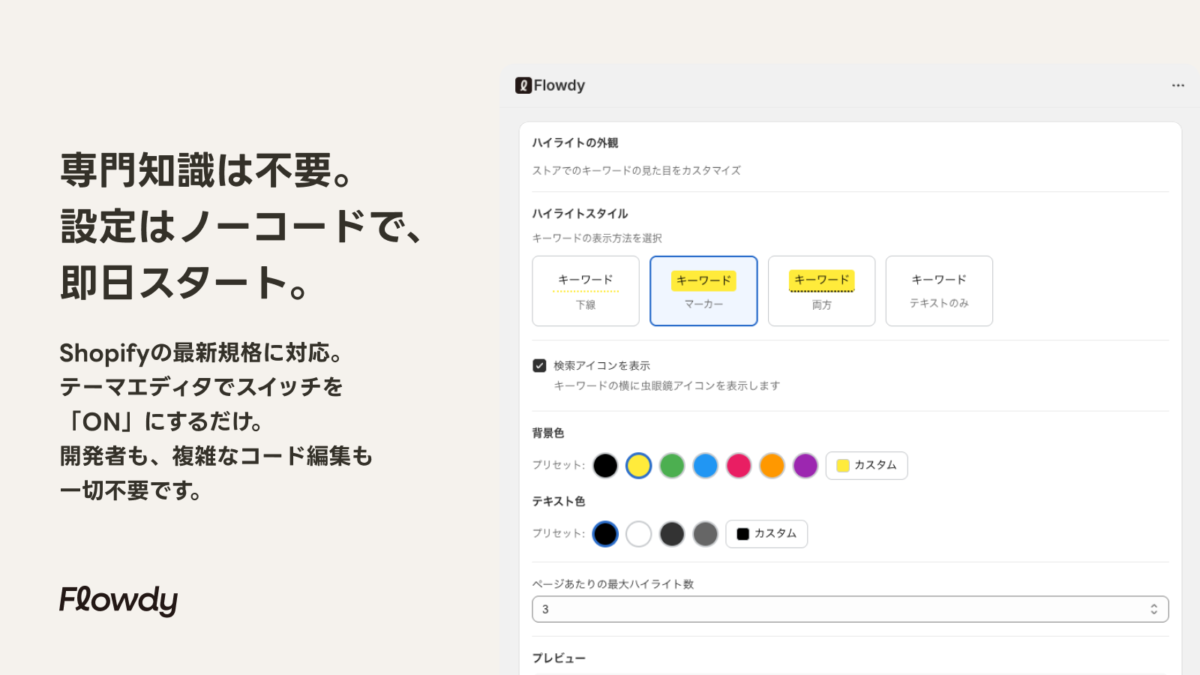This screenshot has height=675, width=1200.
Task: Select the light gray text color preset
Action: [x=706, y=534]
